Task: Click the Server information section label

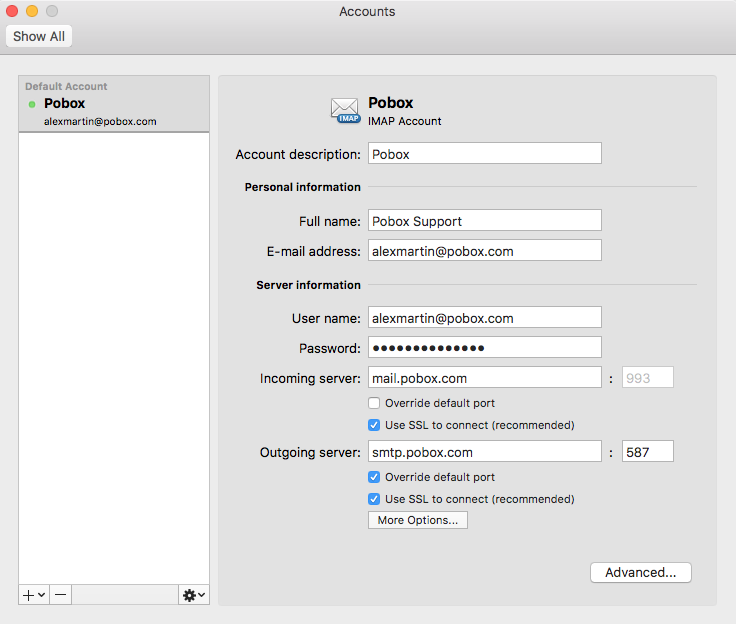Action: point(308,285)
